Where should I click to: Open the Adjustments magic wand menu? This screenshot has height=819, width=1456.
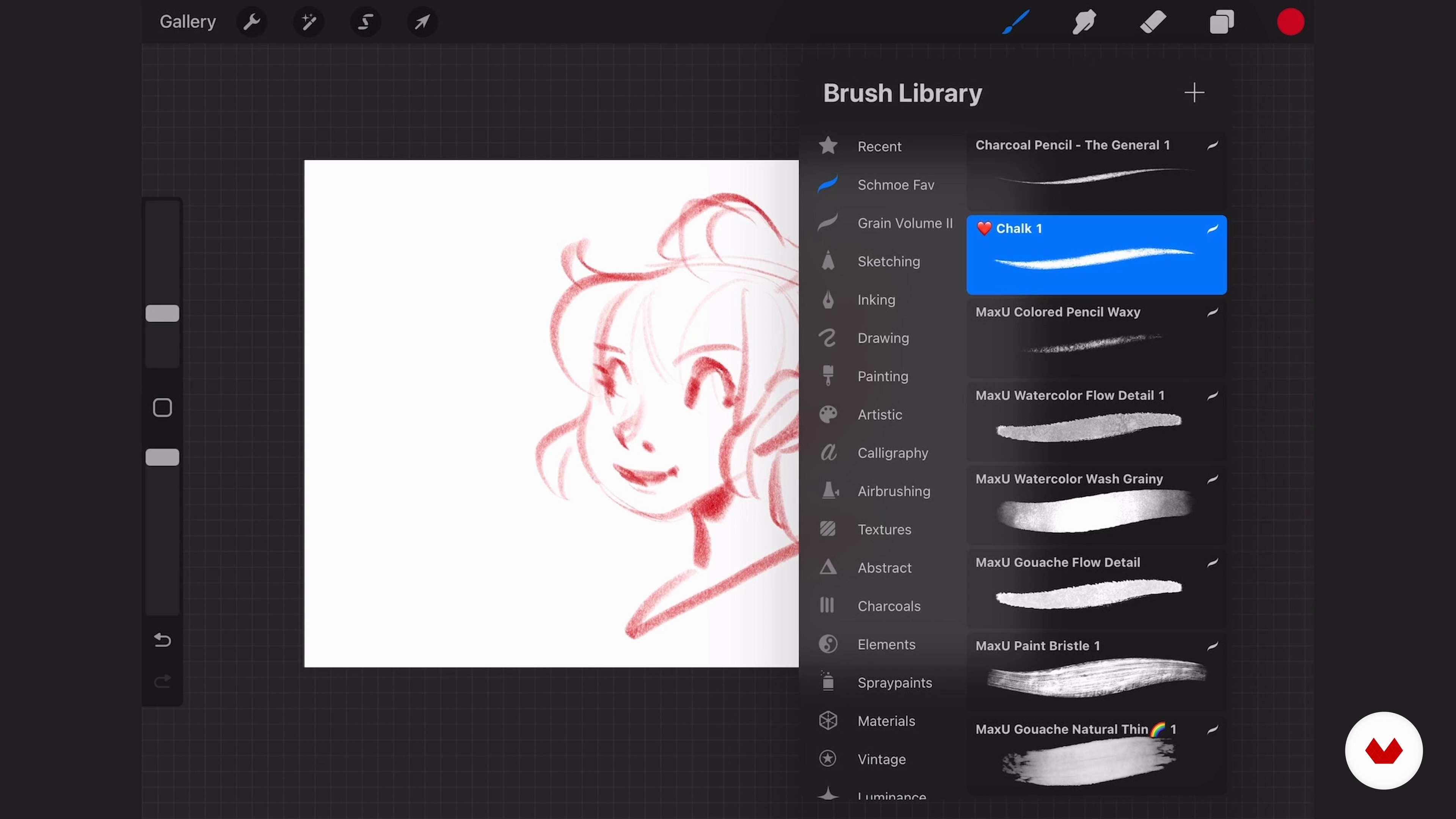(309, 22)
